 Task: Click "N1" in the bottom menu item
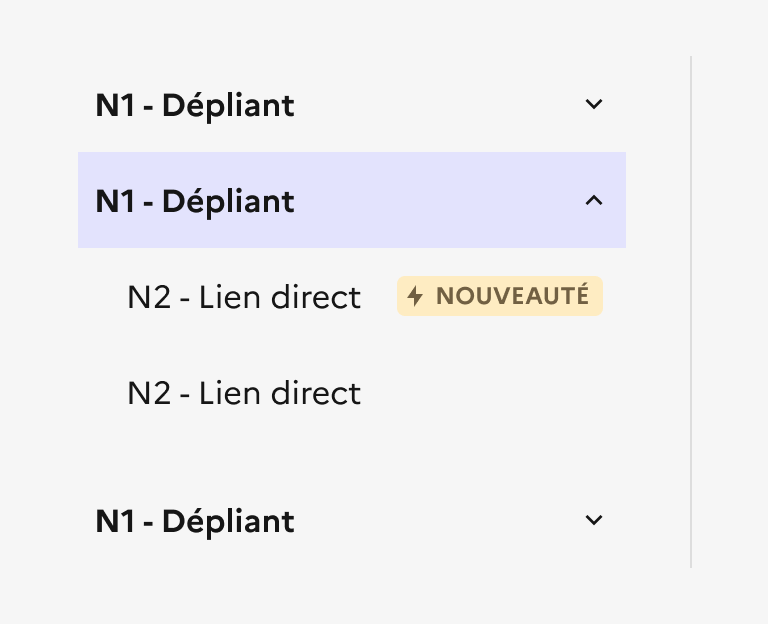[x=115, y=521]
